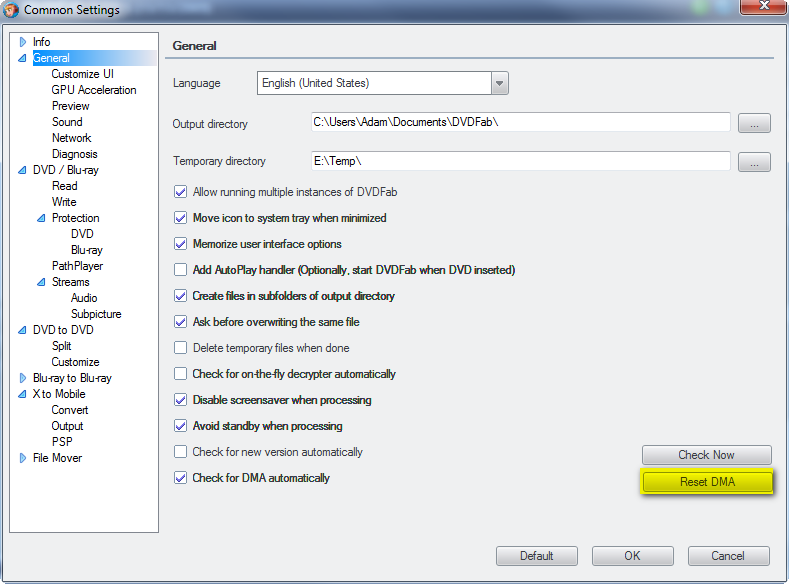Open Customize UI settings
The width and height of the screenshot is (789, 584).
click(83, 74)
